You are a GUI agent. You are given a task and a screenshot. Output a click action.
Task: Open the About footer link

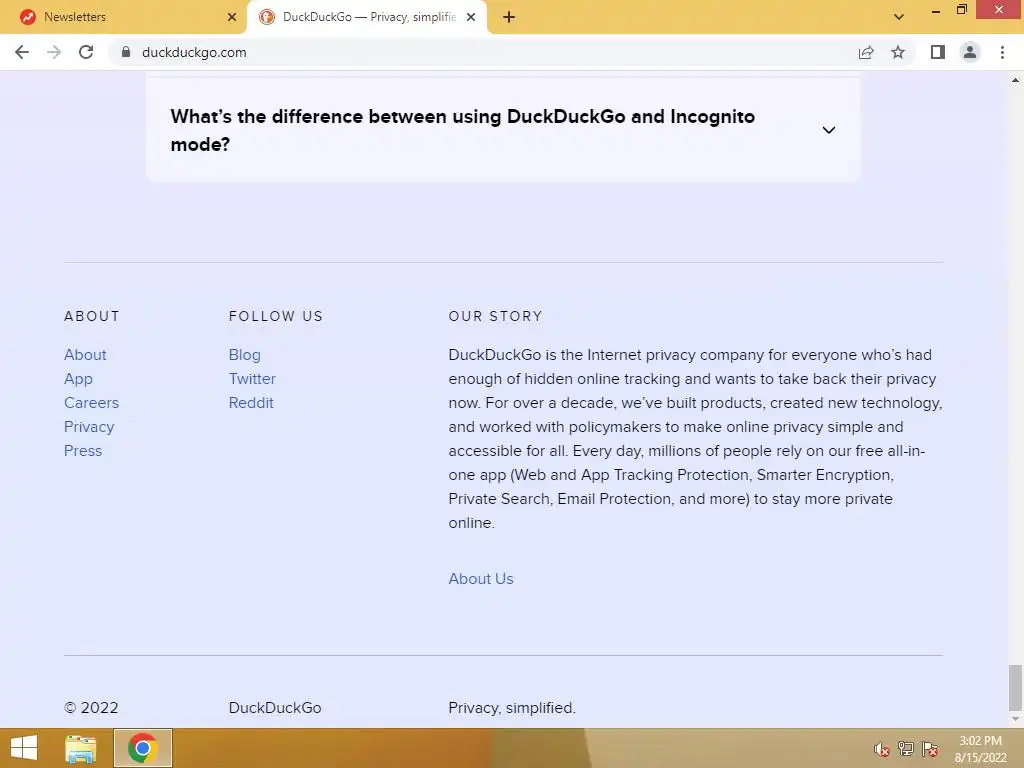click(85, 355)
